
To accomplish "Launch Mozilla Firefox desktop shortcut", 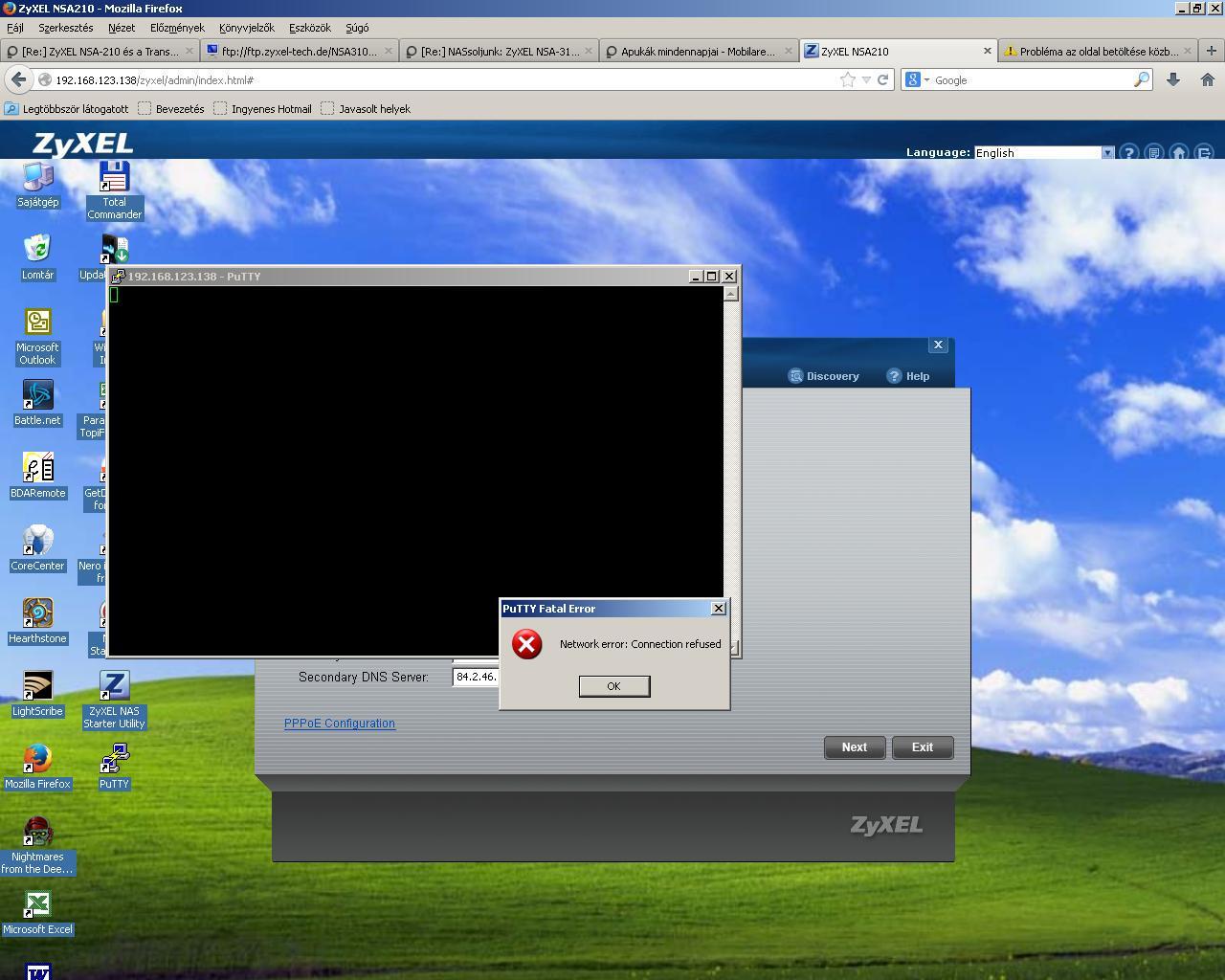I will (37, 767).
